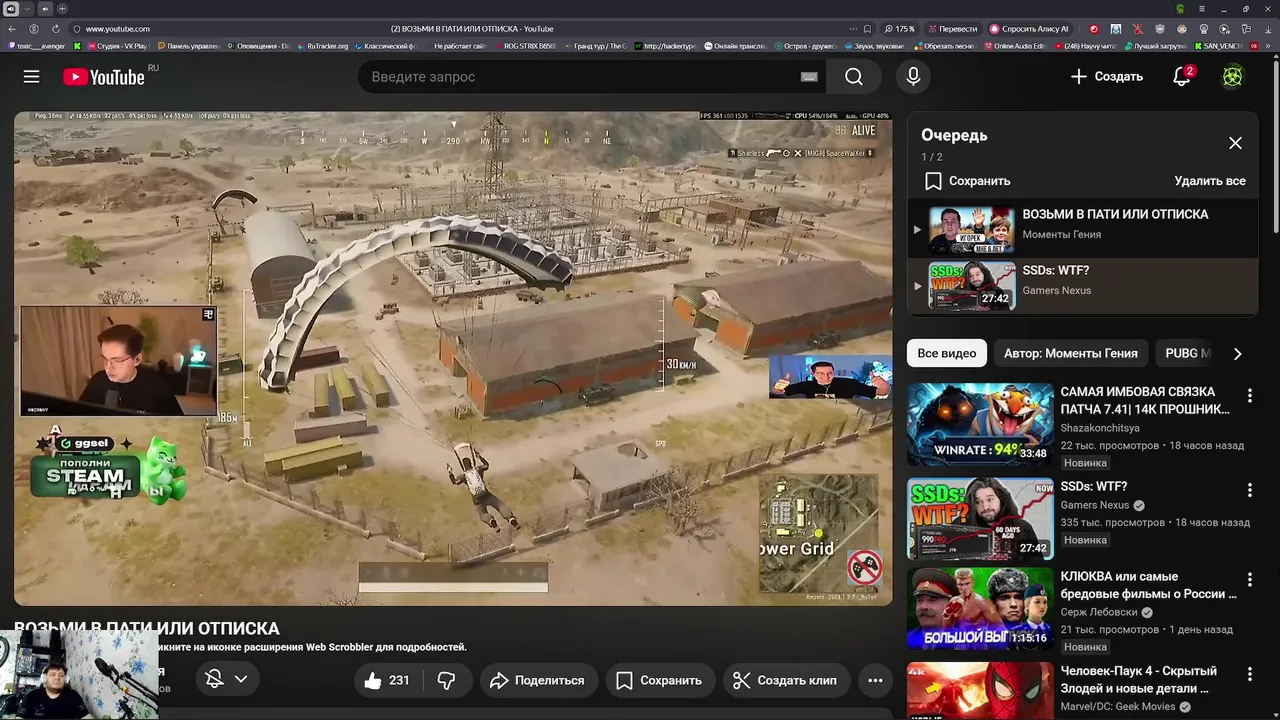
Task: Play queue item ВОЗЬМИ В ПАТИ ИЛИ ОТПИСКА
Action: click(1082, 229)
